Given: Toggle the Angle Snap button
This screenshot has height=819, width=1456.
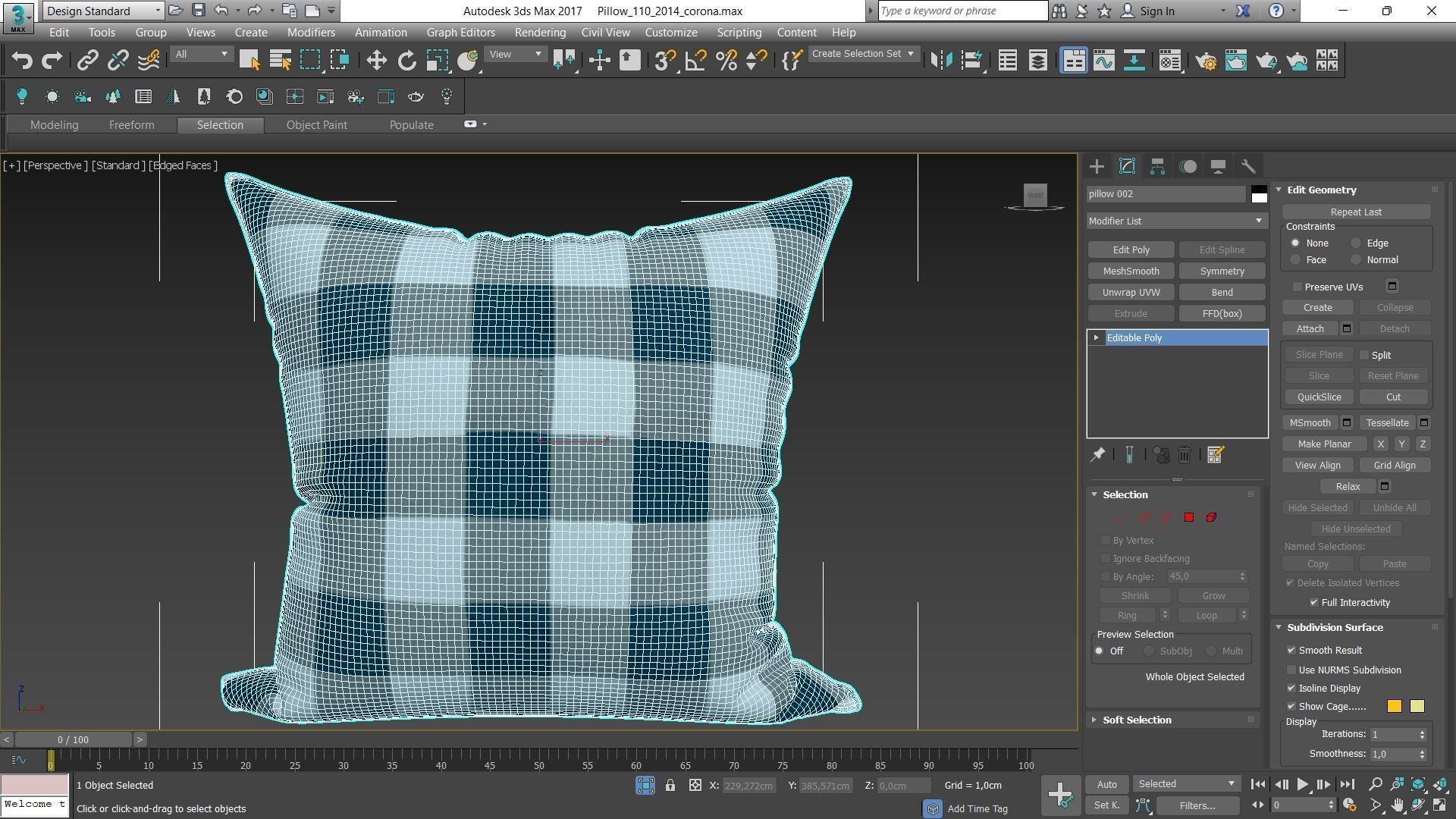Looking at the screenshot, I should pyautogui.click(x=695, y=61).
